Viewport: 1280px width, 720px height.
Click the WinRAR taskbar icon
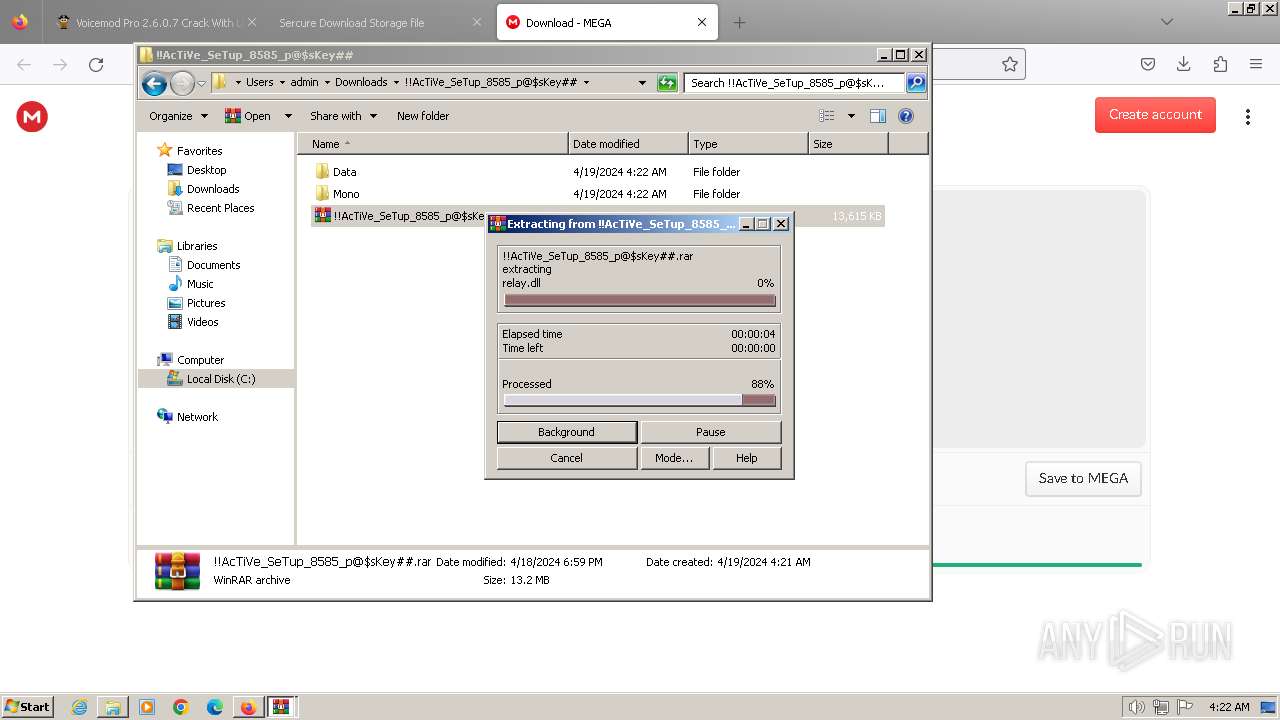(x=281, y=707)
